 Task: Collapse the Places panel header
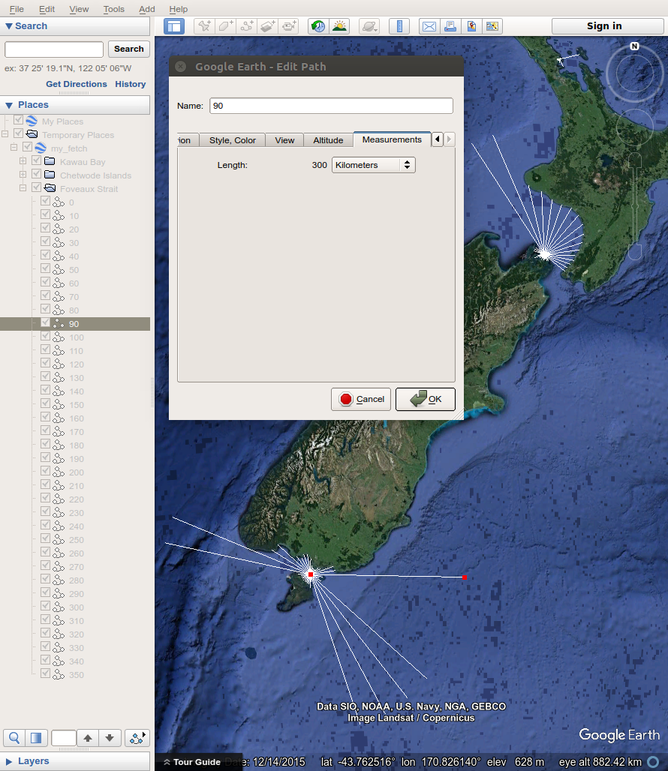pos(75,105)
